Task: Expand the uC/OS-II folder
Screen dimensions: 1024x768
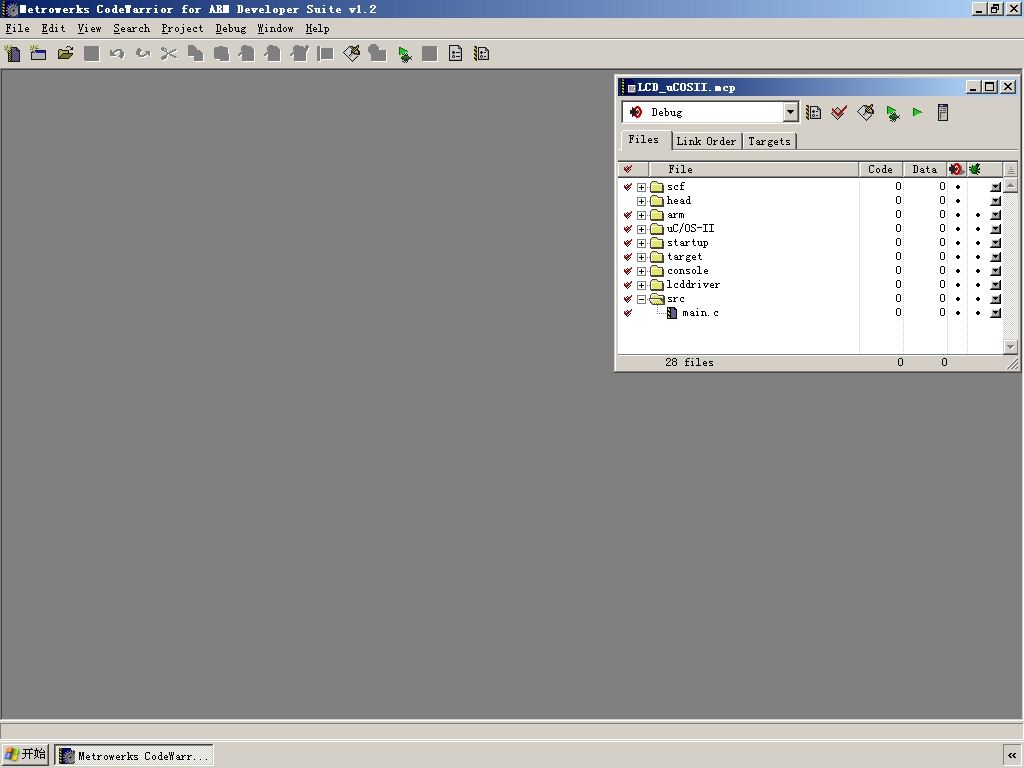Action: coord(641,229)
